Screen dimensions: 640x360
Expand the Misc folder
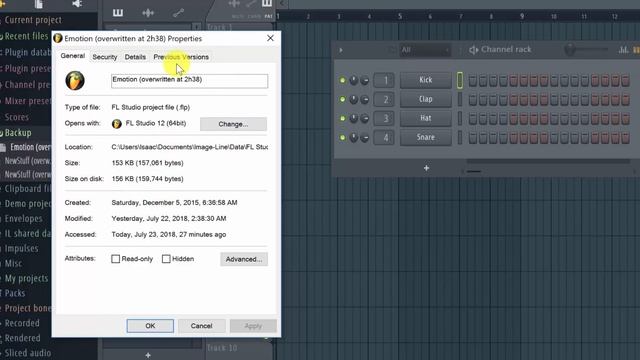[x=13, y=263]
